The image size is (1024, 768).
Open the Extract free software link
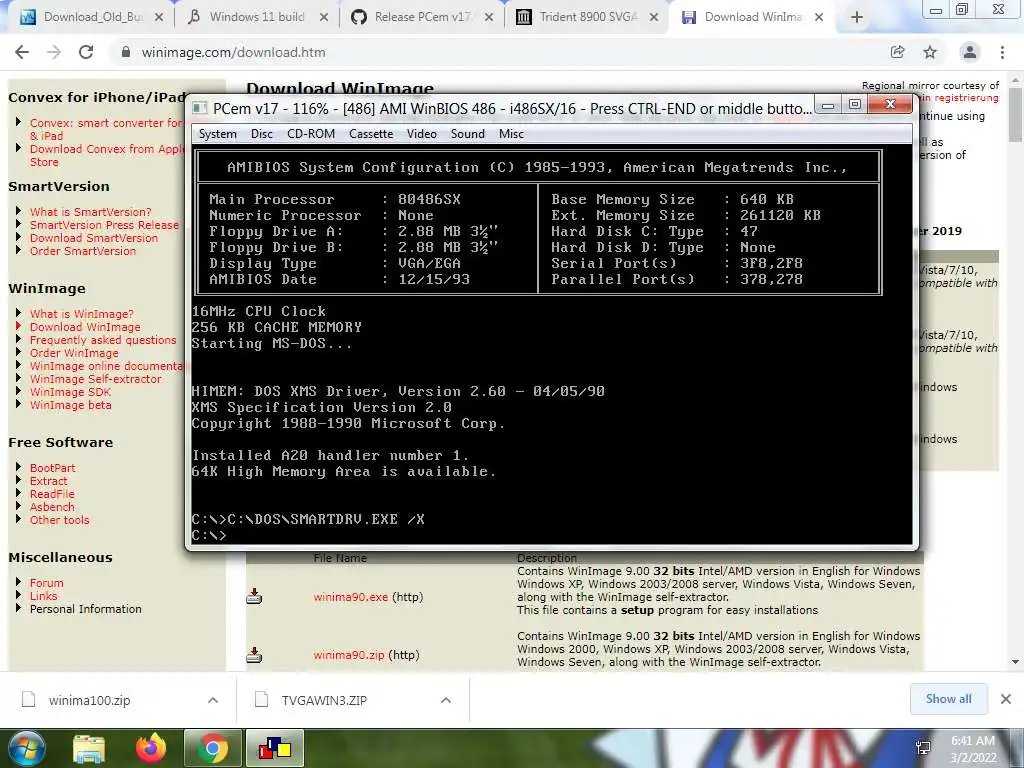pyautogui.click(x=48, y=481)
